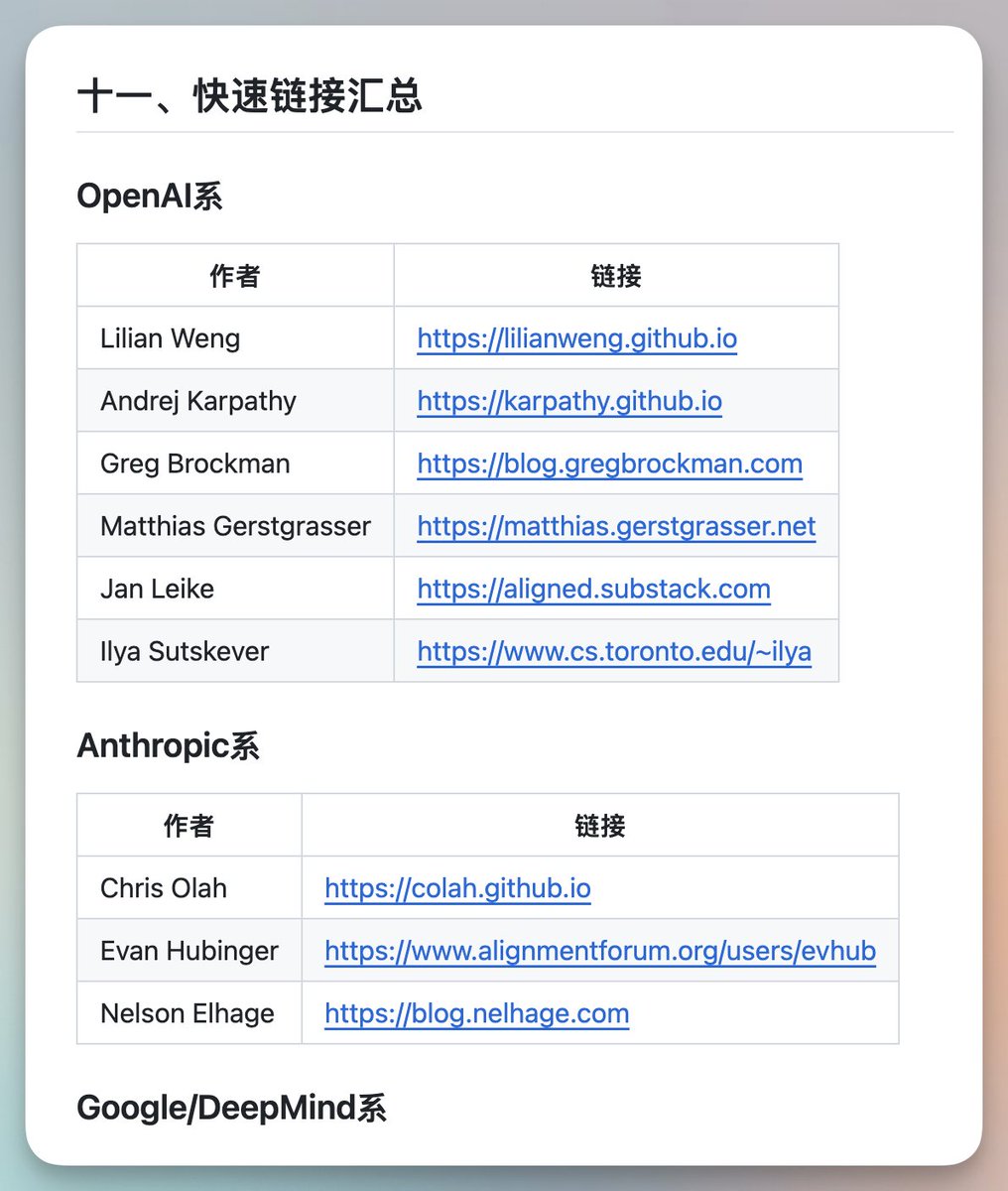Click the 十一、快速链接汇总 heading

coord(250,96)
